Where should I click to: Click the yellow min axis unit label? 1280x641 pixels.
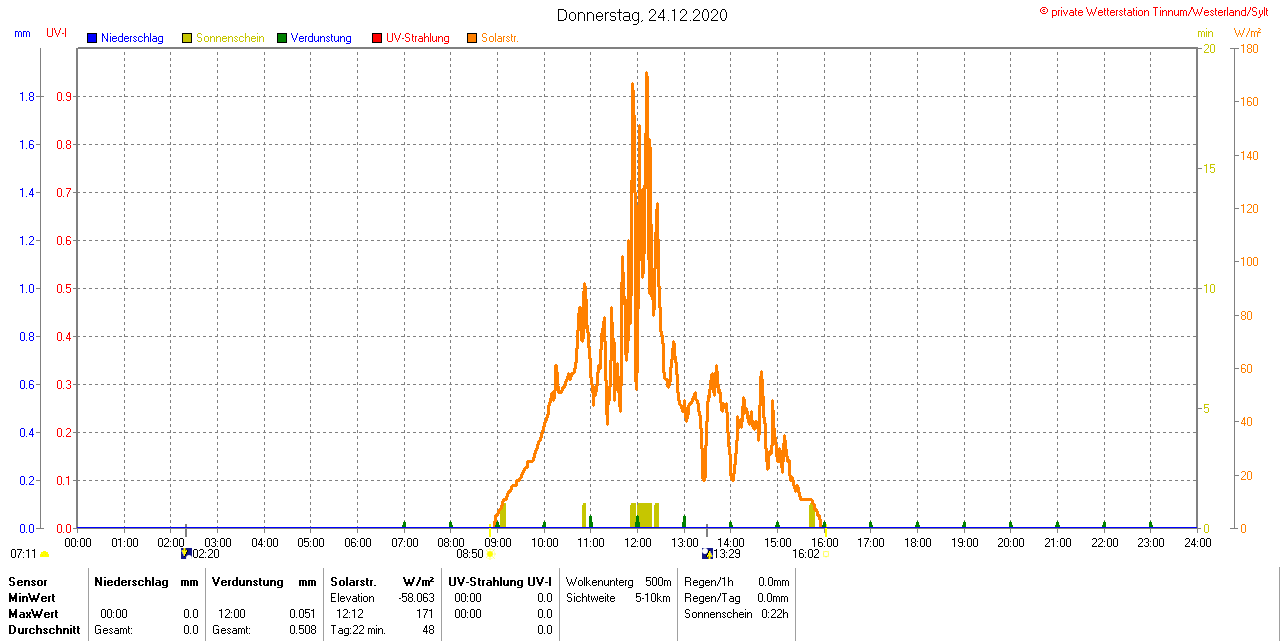1205,33
